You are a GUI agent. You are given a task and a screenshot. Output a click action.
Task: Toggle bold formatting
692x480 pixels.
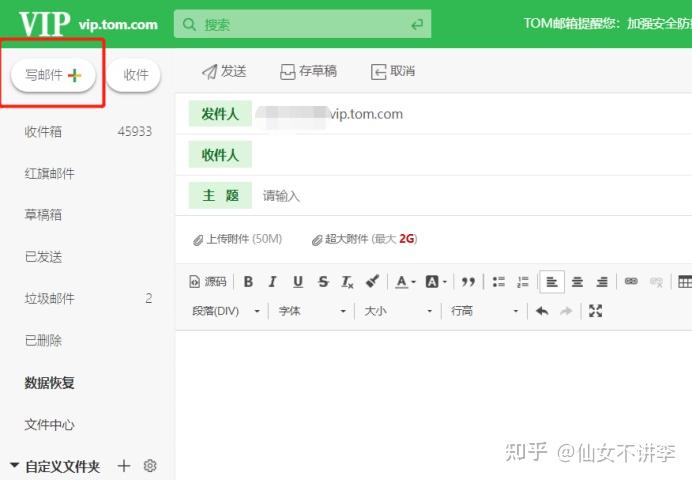(x=248, y=281)
